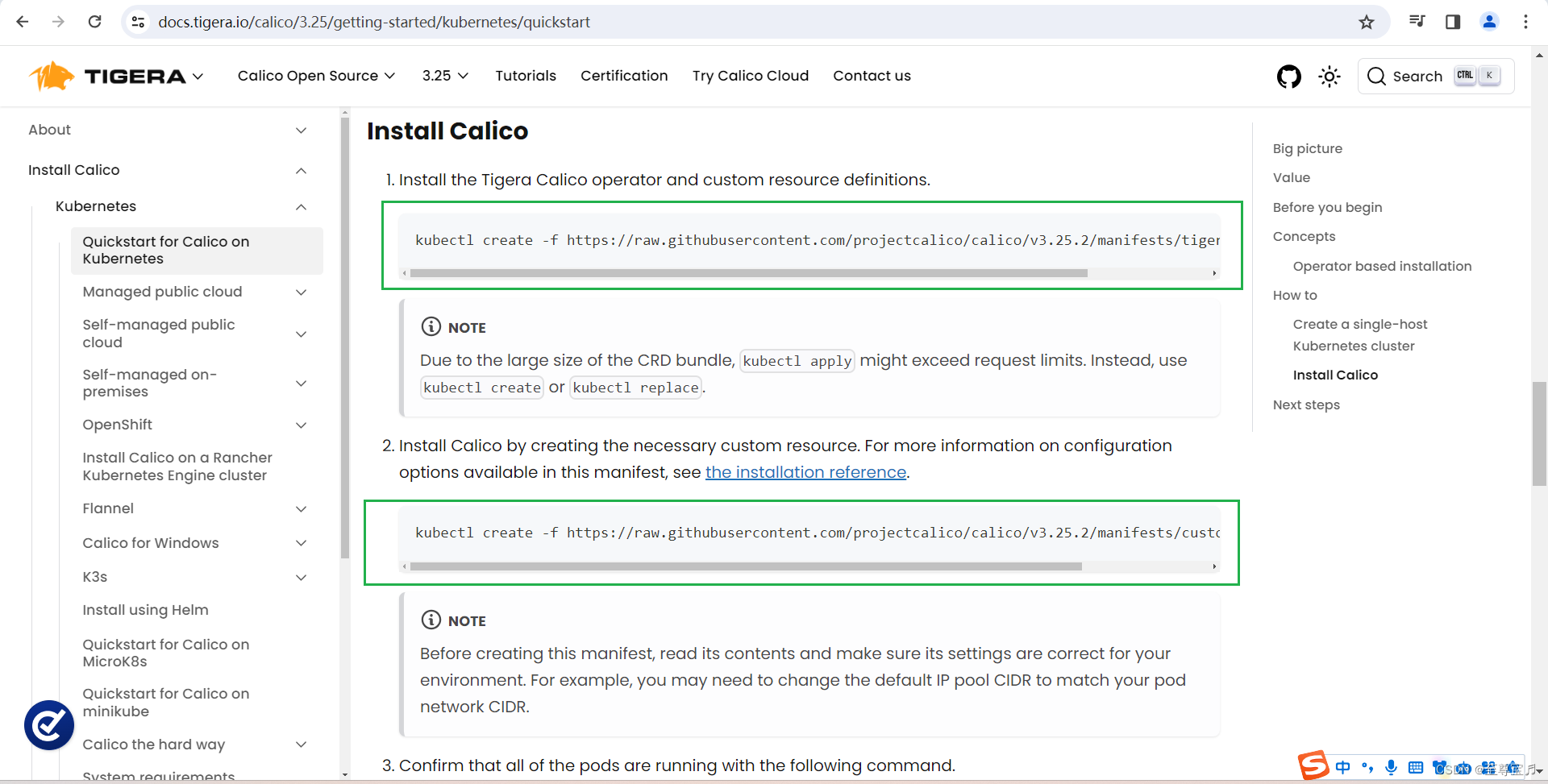
Task: Toggle light and dark mode
Action: point(1330,77)
